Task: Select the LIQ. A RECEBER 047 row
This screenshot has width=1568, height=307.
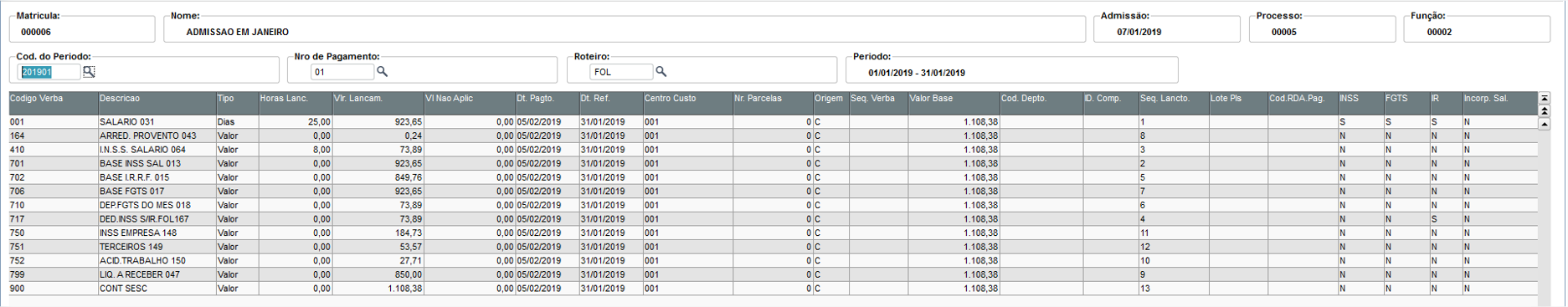Action: pos(774,274)
